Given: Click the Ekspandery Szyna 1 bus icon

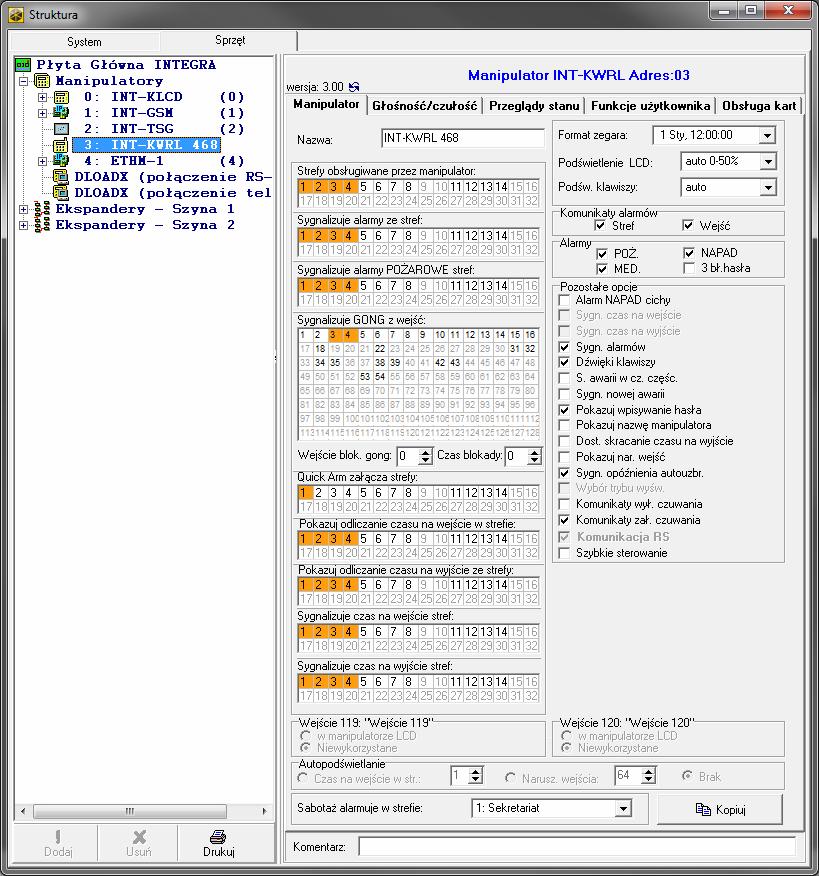Looking at the screenshot, I should [x=42, y=209].
